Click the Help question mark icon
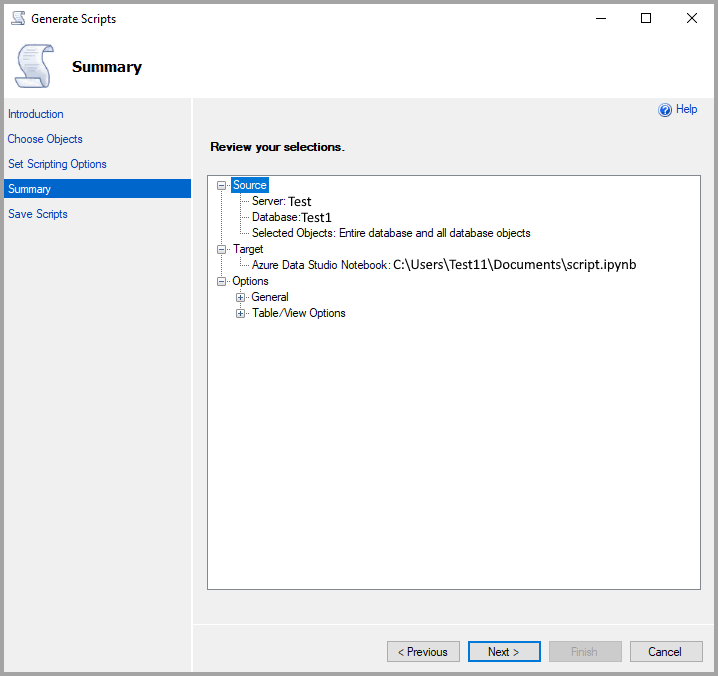Image resolution: width=718 pixels, height=676 pixels. coord(665,110)
